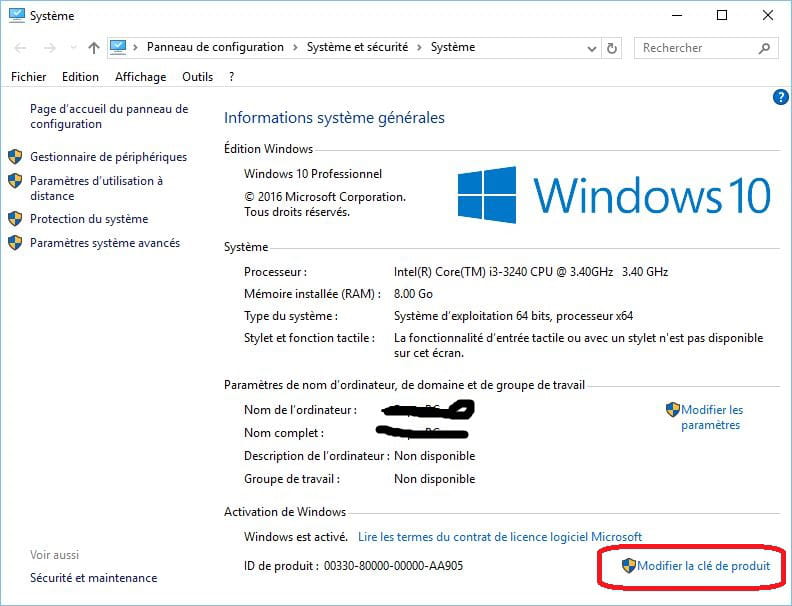Select the product ID 00330-80000-00000-AA905
Image resolution: width=792 pixels, height=606 pixels.
point(393,566)
